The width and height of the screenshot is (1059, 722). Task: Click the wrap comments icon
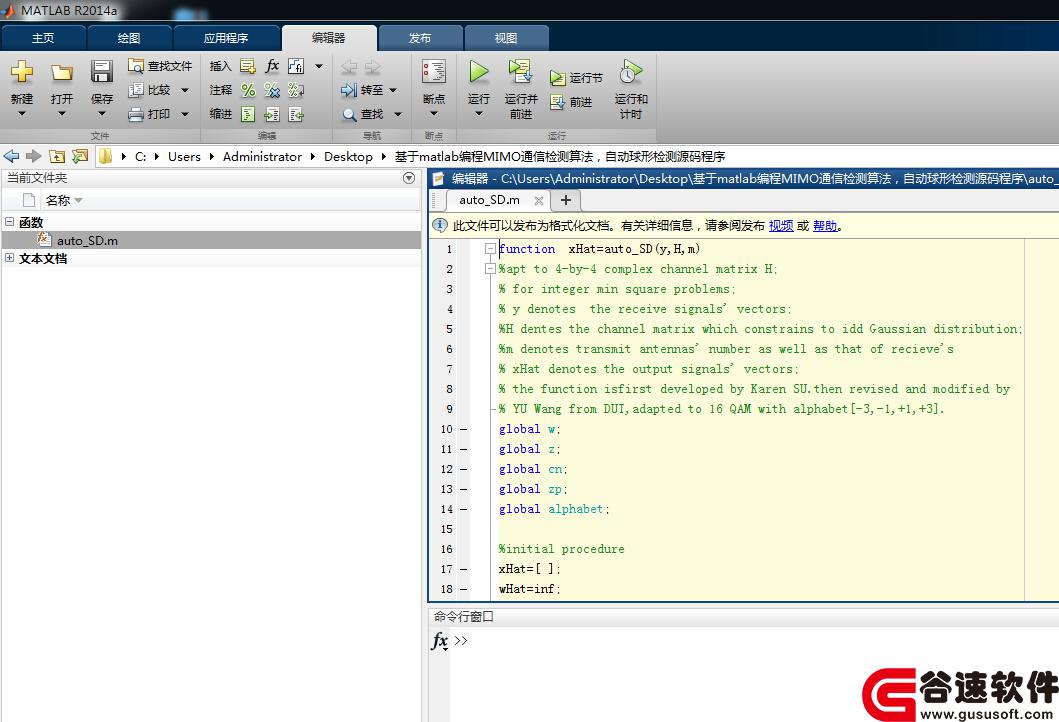[296, 90]
